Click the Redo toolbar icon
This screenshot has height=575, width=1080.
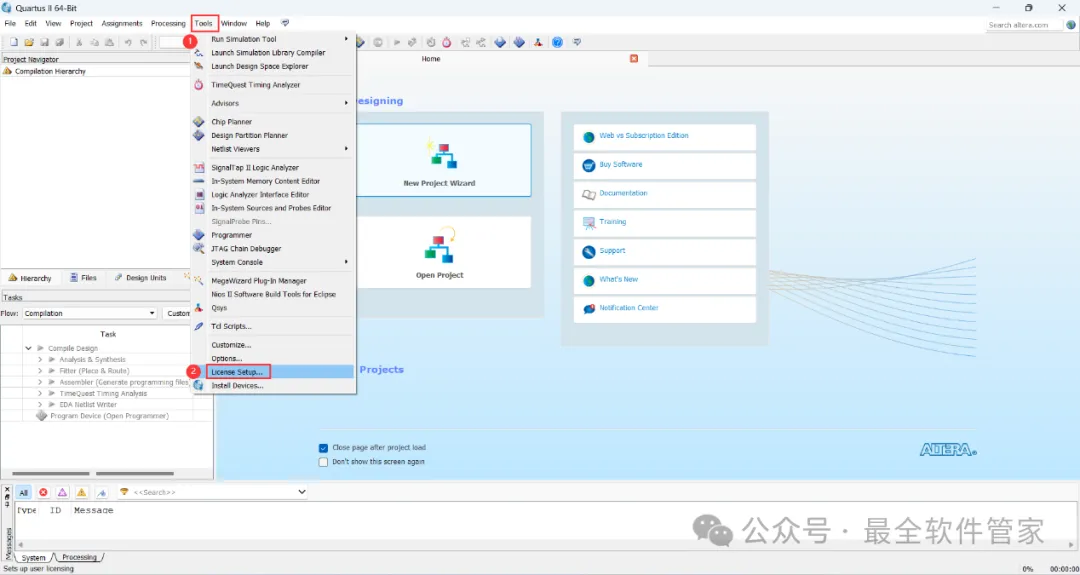point(143,42)
